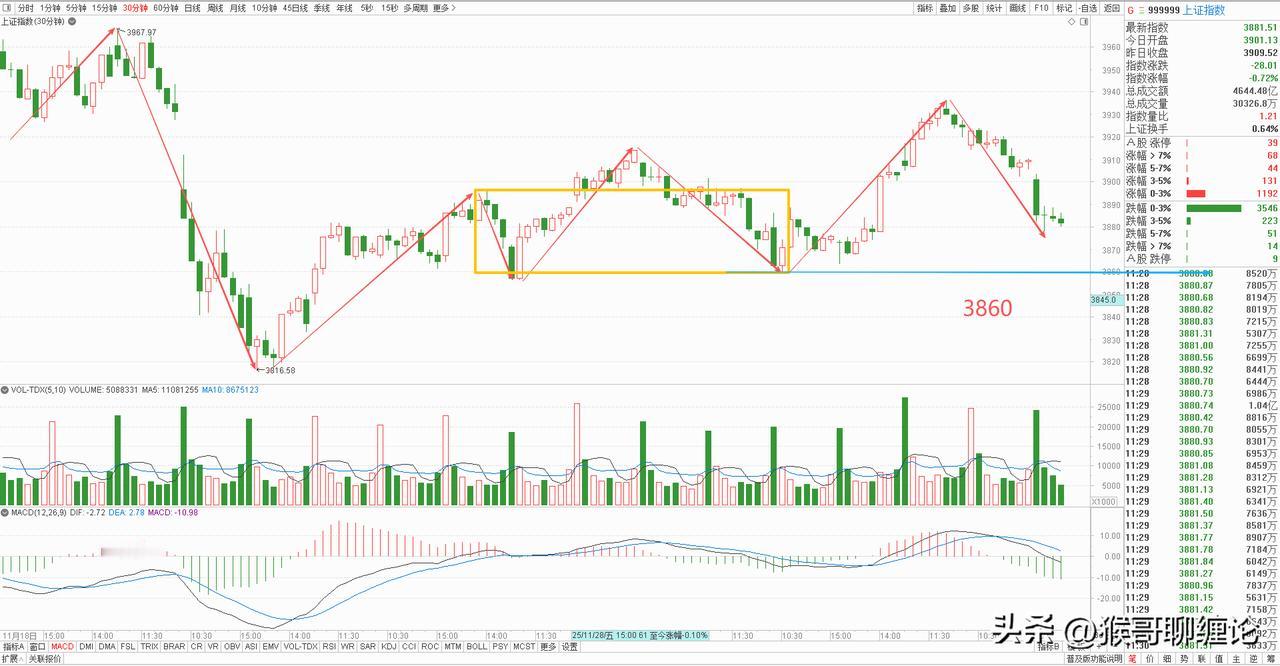Select the TRIX indicator tab

tap(149, 646)
